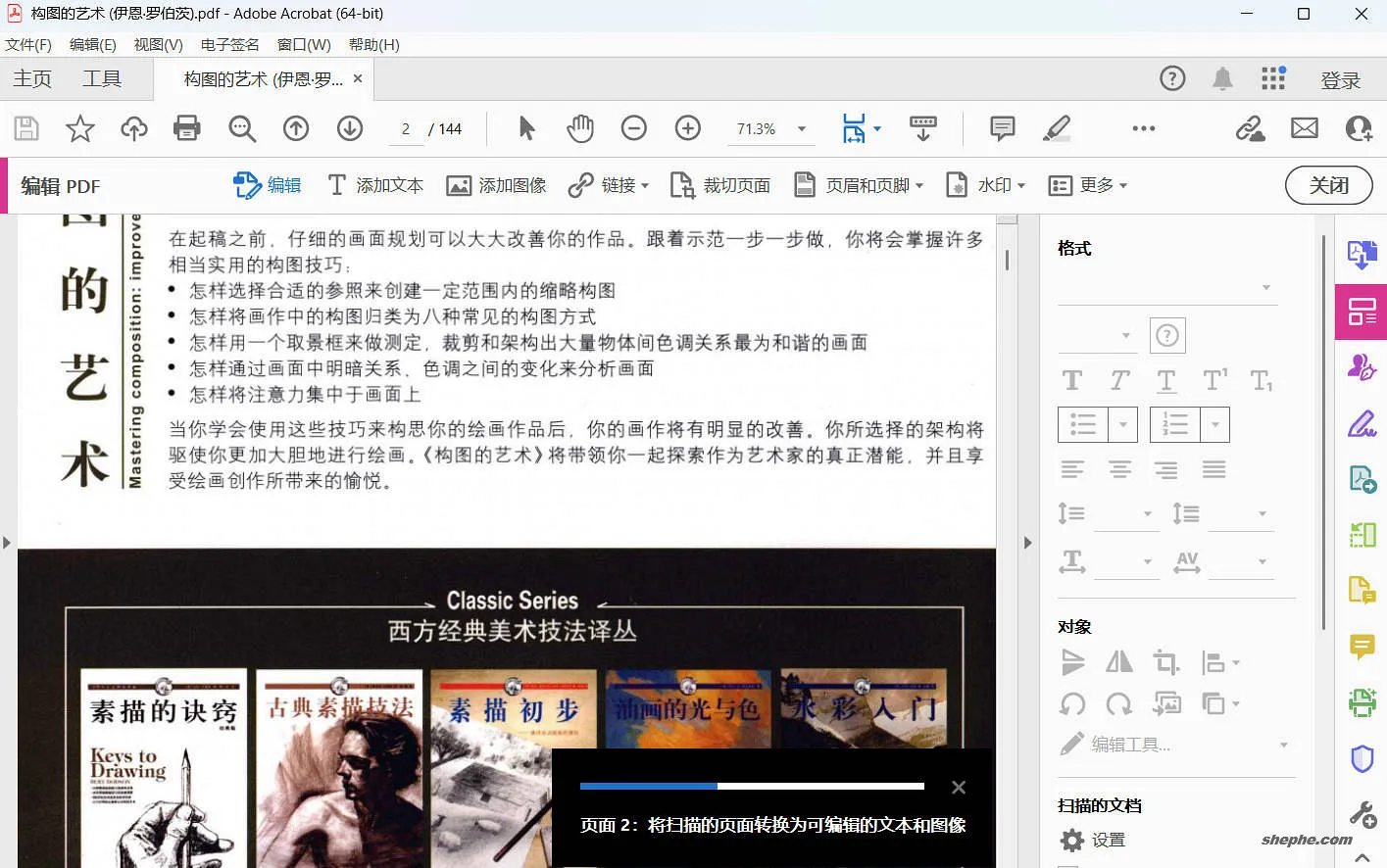Apply superscript formatting
Screen dimensions: 1387x868
tap(1214, 380)
